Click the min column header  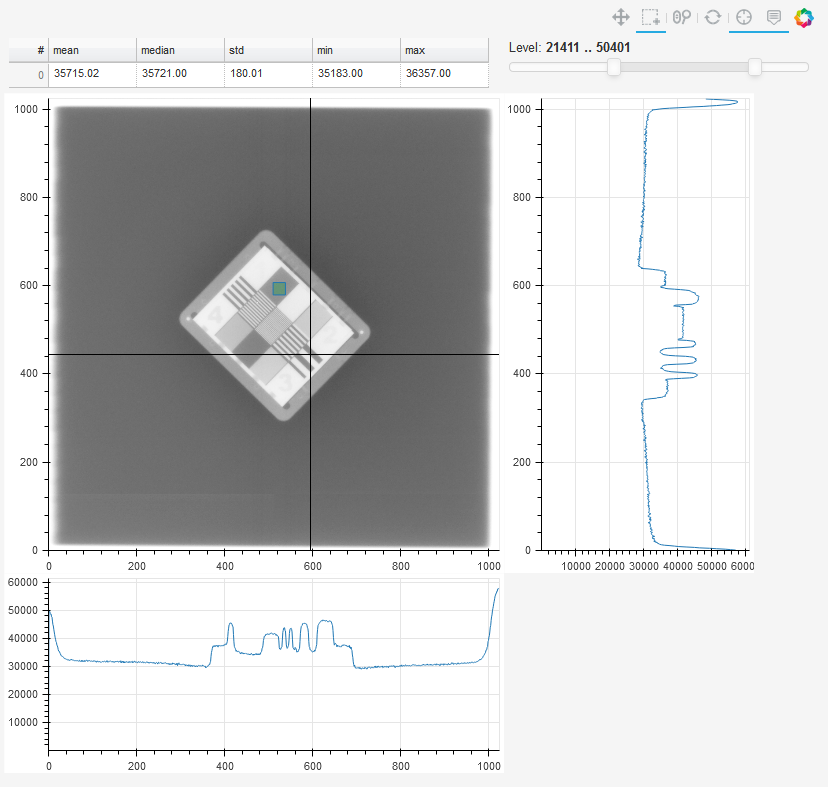(356, 50)
